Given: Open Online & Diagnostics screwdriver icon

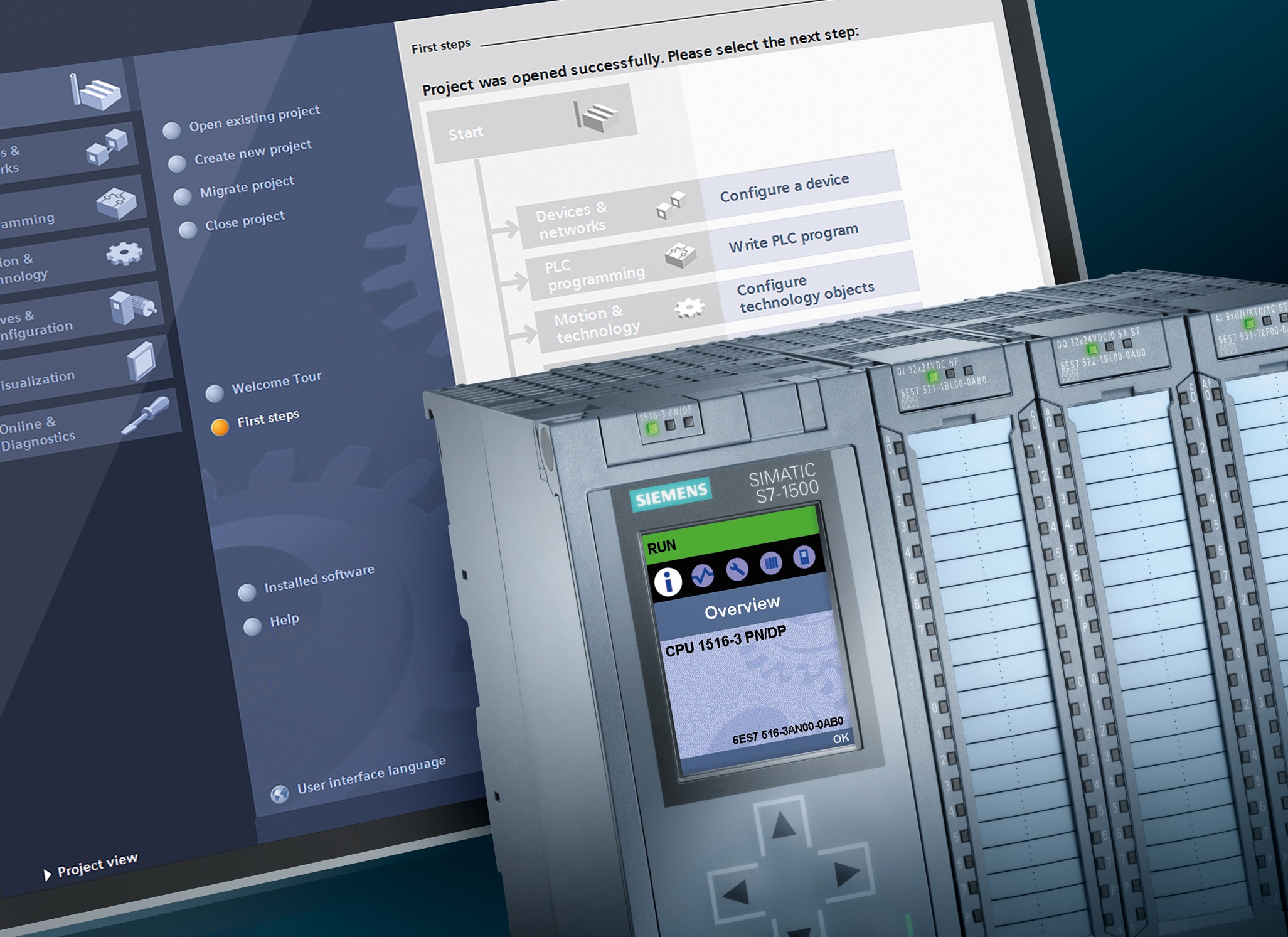Looking at the screenshot, I should point(145,415).
